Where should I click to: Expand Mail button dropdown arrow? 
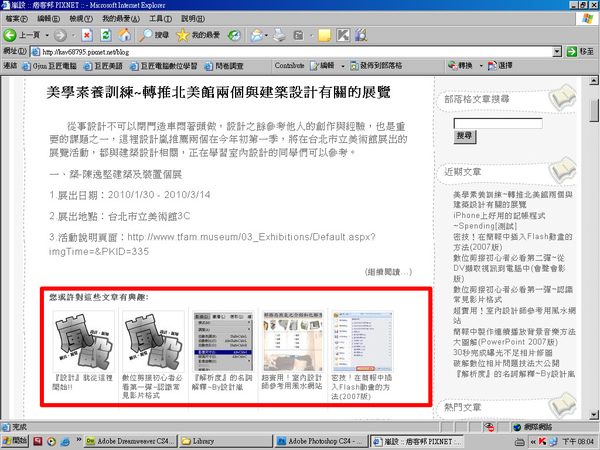click(x=266, y=36)
